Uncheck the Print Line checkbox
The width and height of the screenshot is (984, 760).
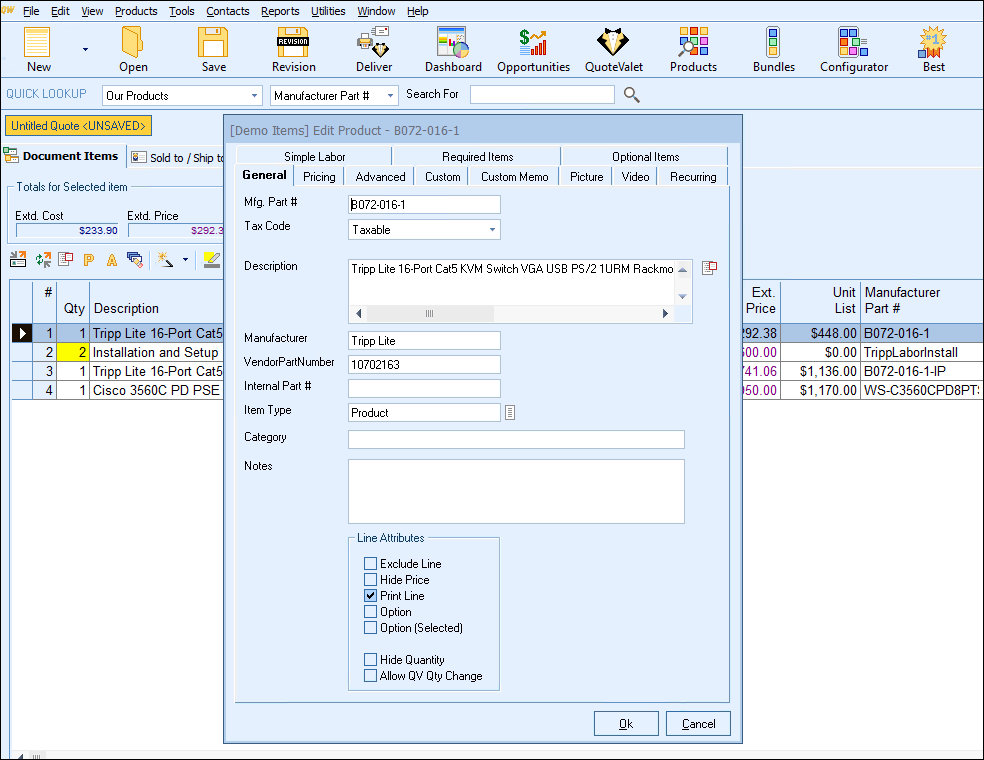[371, 596]
